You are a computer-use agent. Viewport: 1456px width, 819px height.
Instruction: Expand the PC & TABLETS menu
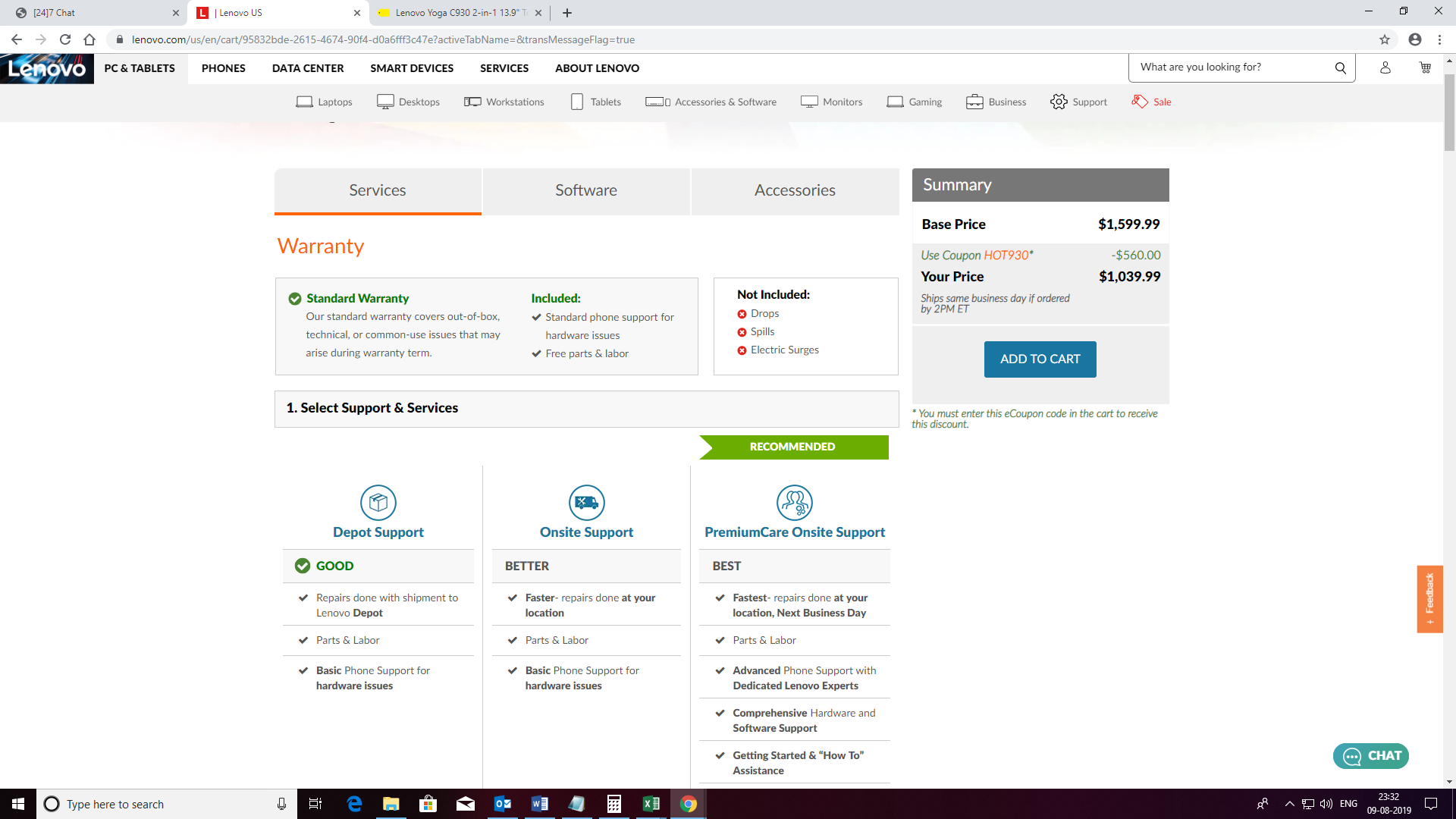140,68
